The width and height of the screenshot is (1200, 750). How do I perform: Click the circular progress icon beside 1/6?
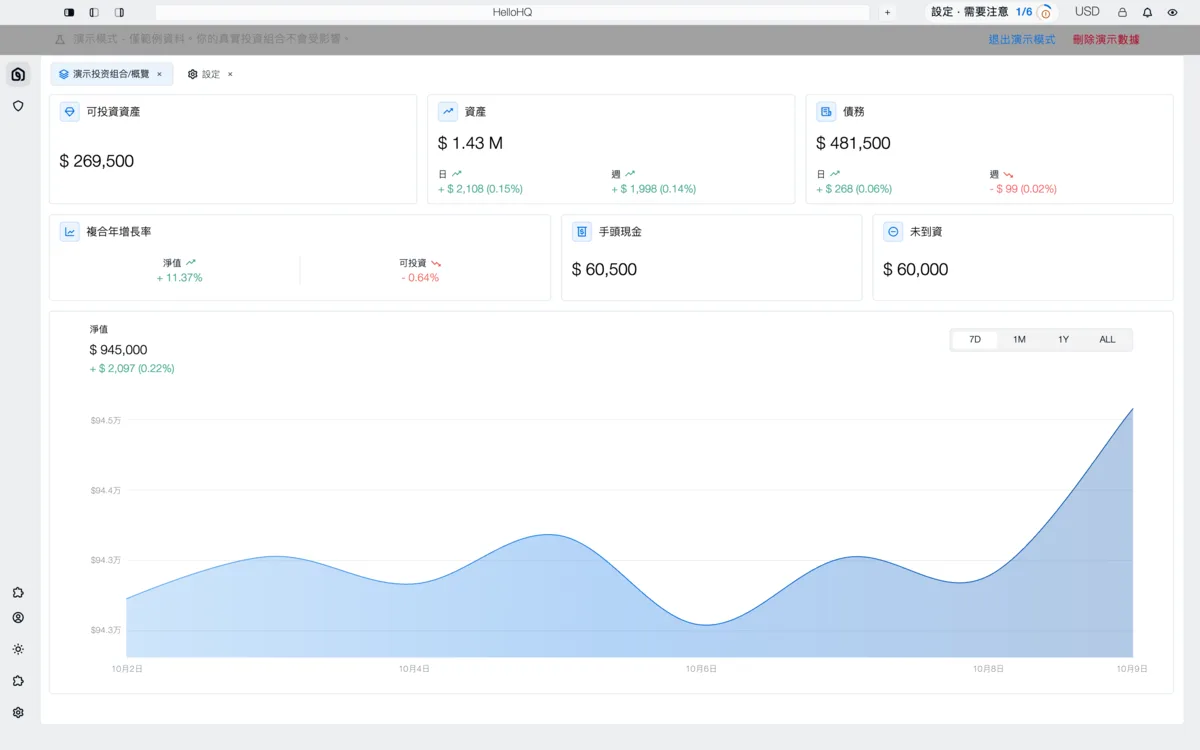1045,13
